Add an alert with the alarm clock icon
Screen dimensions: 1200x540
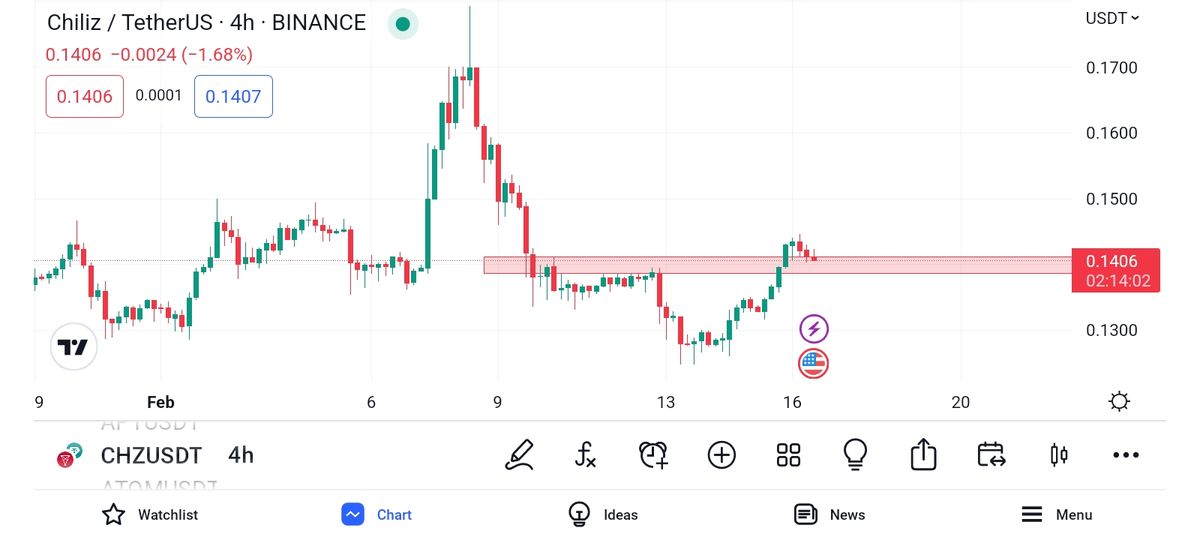point(653,455)
